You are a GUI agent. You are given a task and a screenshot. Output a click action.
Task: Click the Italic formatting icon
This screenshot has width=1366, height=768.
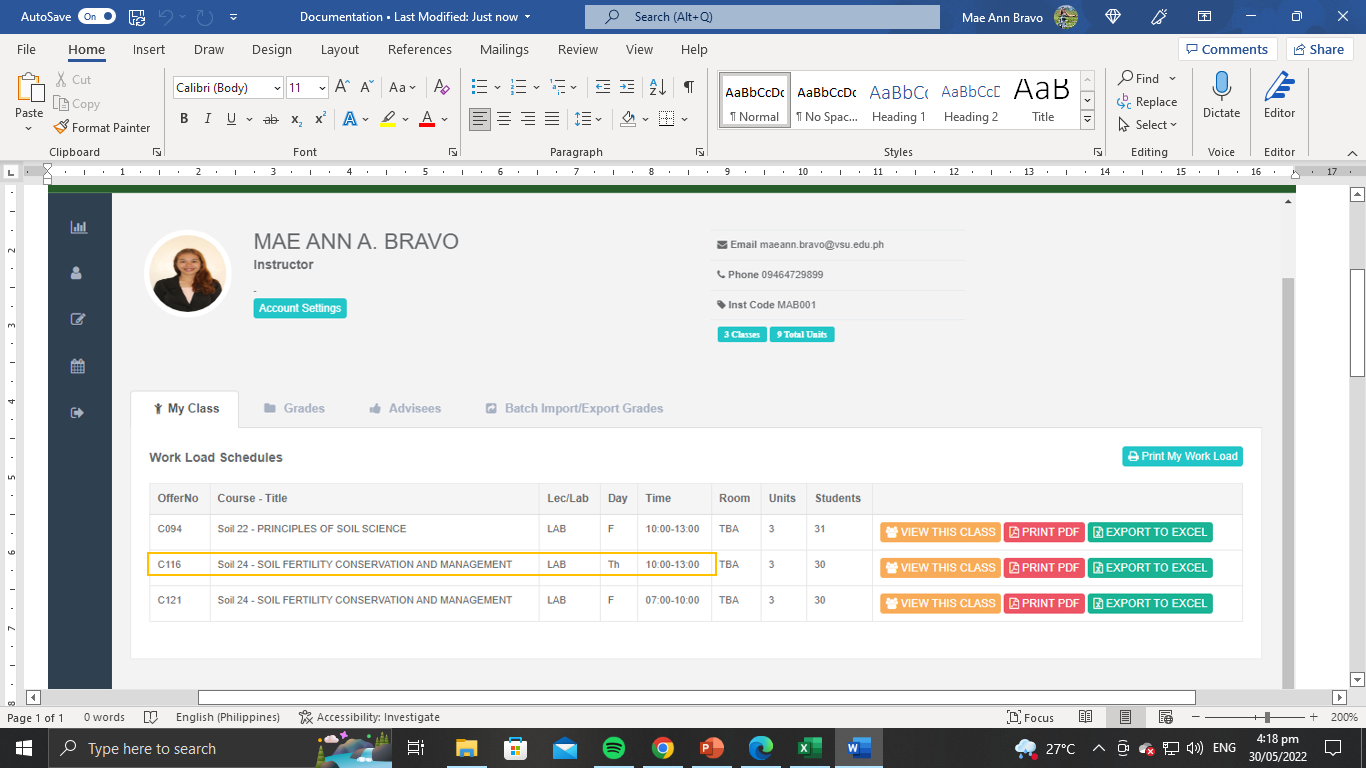tap(208, 119)
